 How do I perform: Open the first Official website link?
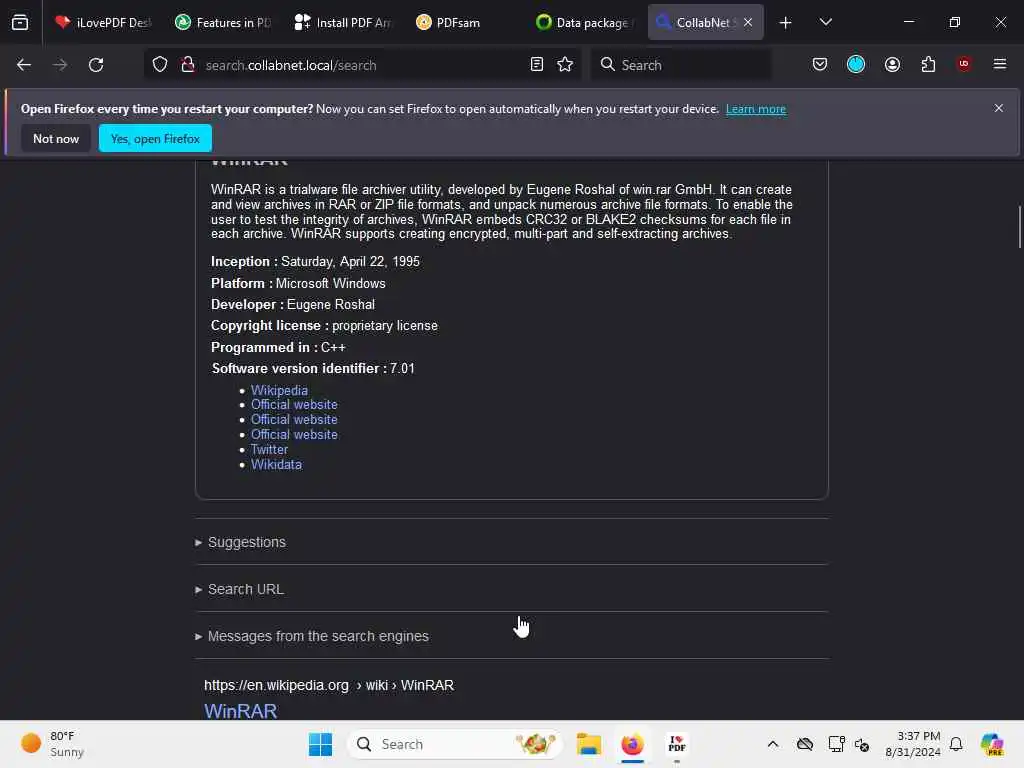(294, 404)
